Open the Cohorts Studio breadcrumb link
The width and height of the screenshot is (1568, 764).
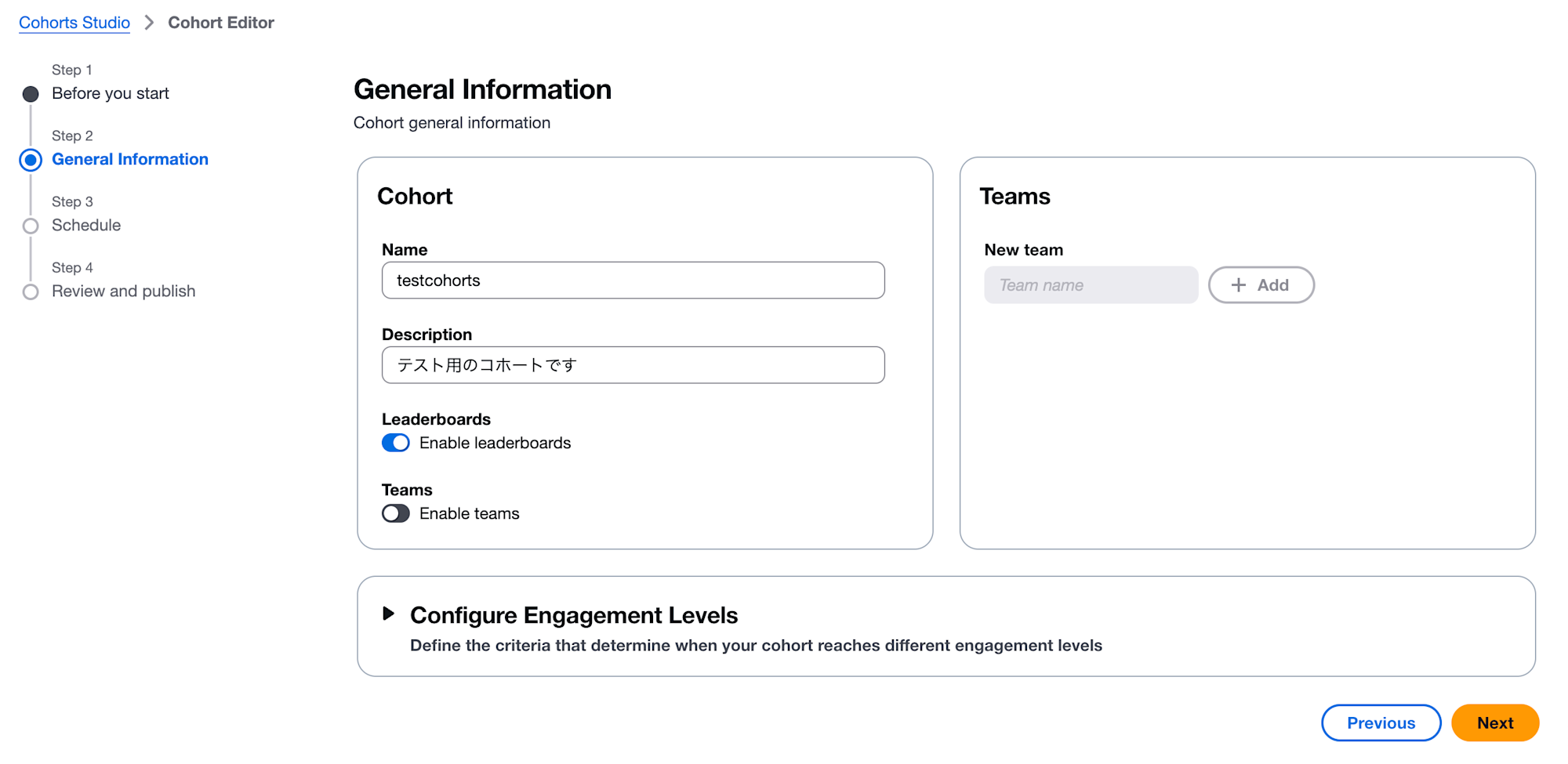click(74, 23)
